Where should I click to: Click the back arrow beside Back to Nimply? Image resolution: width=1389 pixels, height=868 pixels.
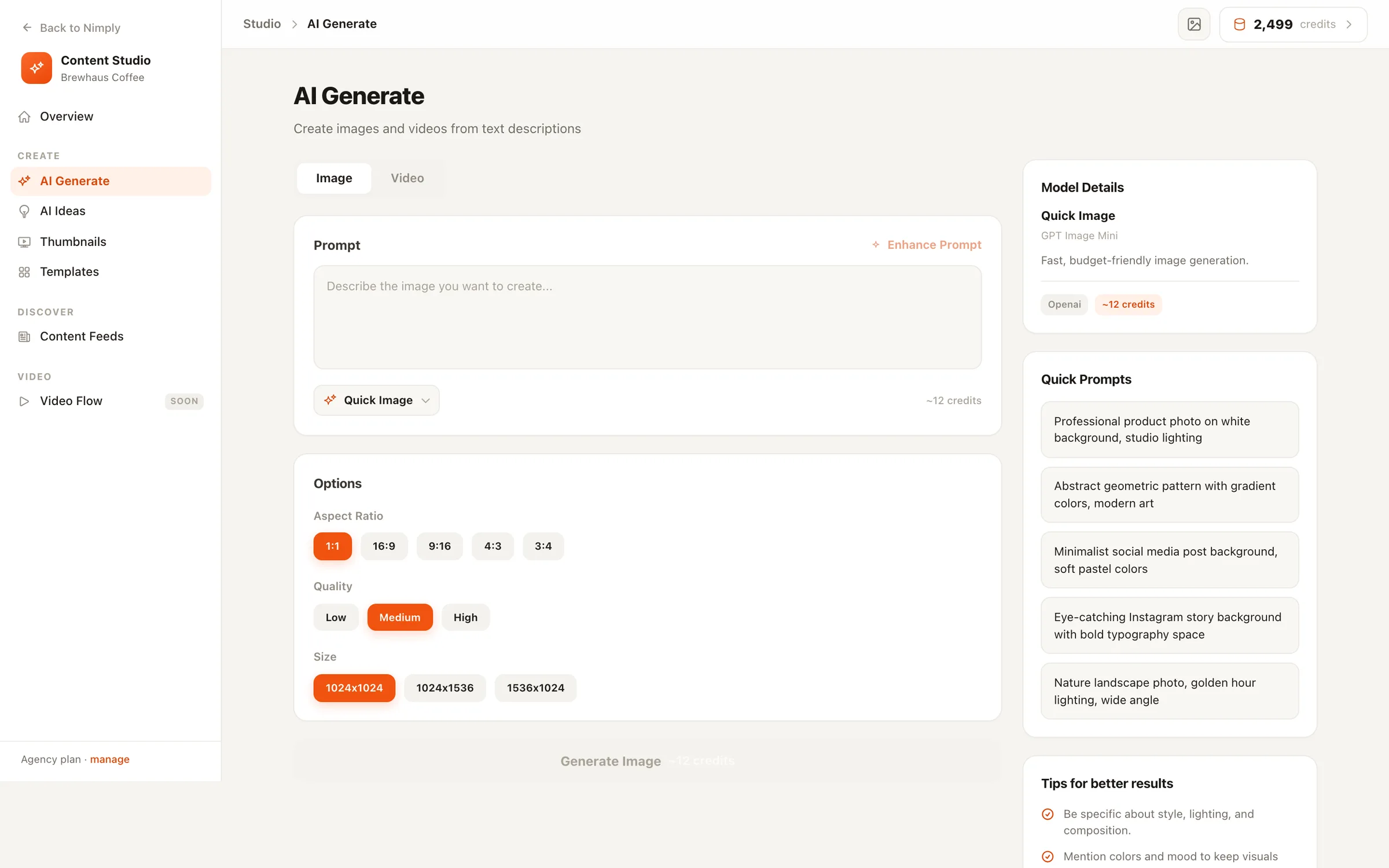pos(27,28)
